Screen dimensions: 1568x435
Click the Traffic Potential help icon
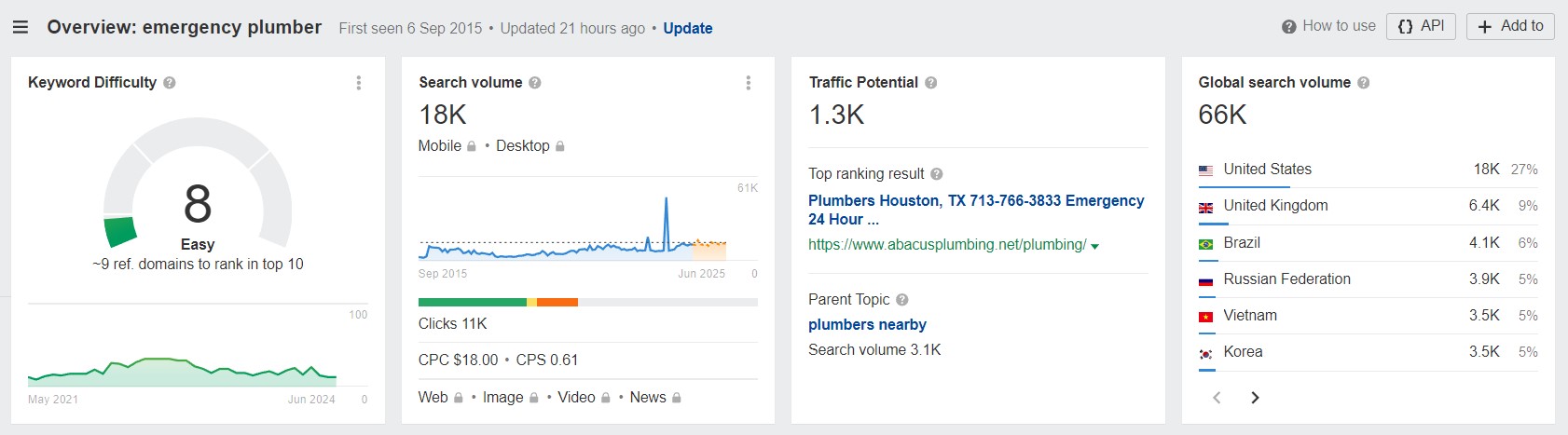[931, 83]
